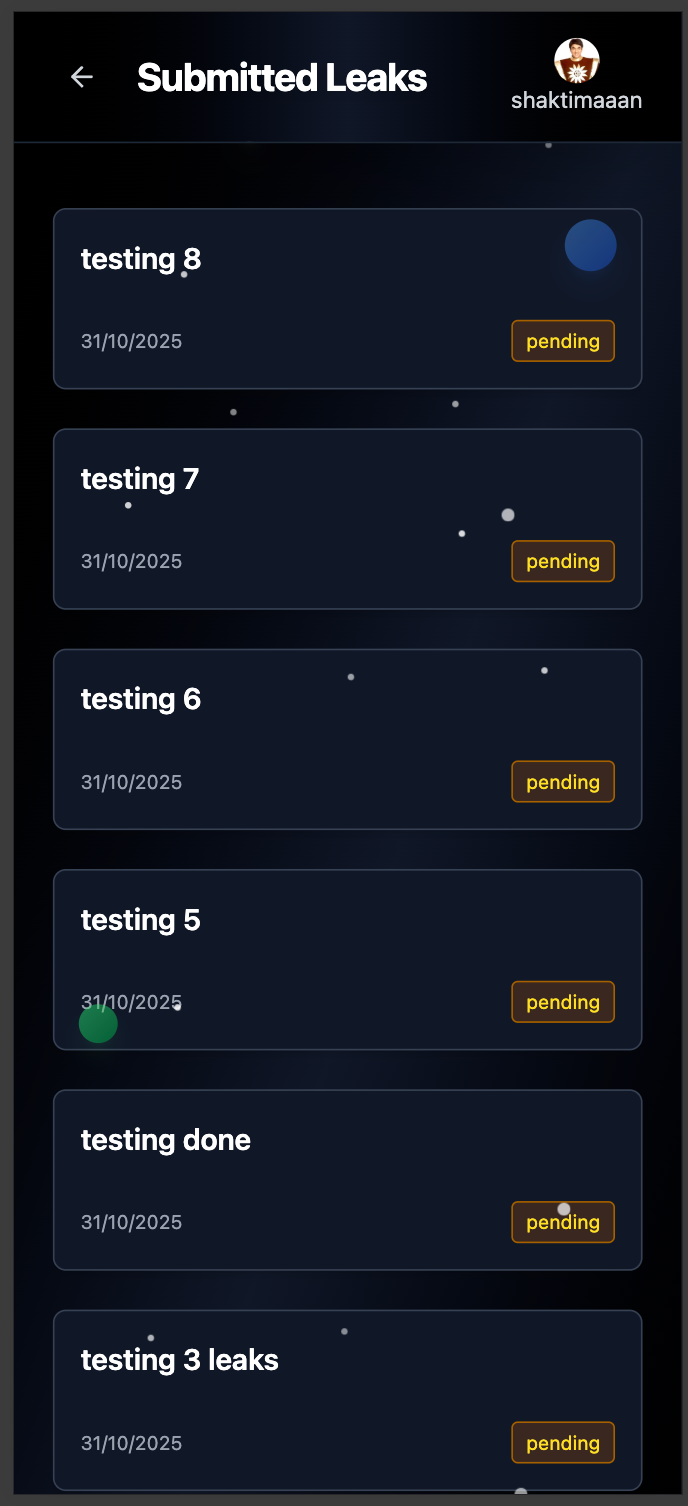The height and width of the screenshot is (1506, 688).
Task: Open the shaktimaaan profile avatar
Action: 576,62
